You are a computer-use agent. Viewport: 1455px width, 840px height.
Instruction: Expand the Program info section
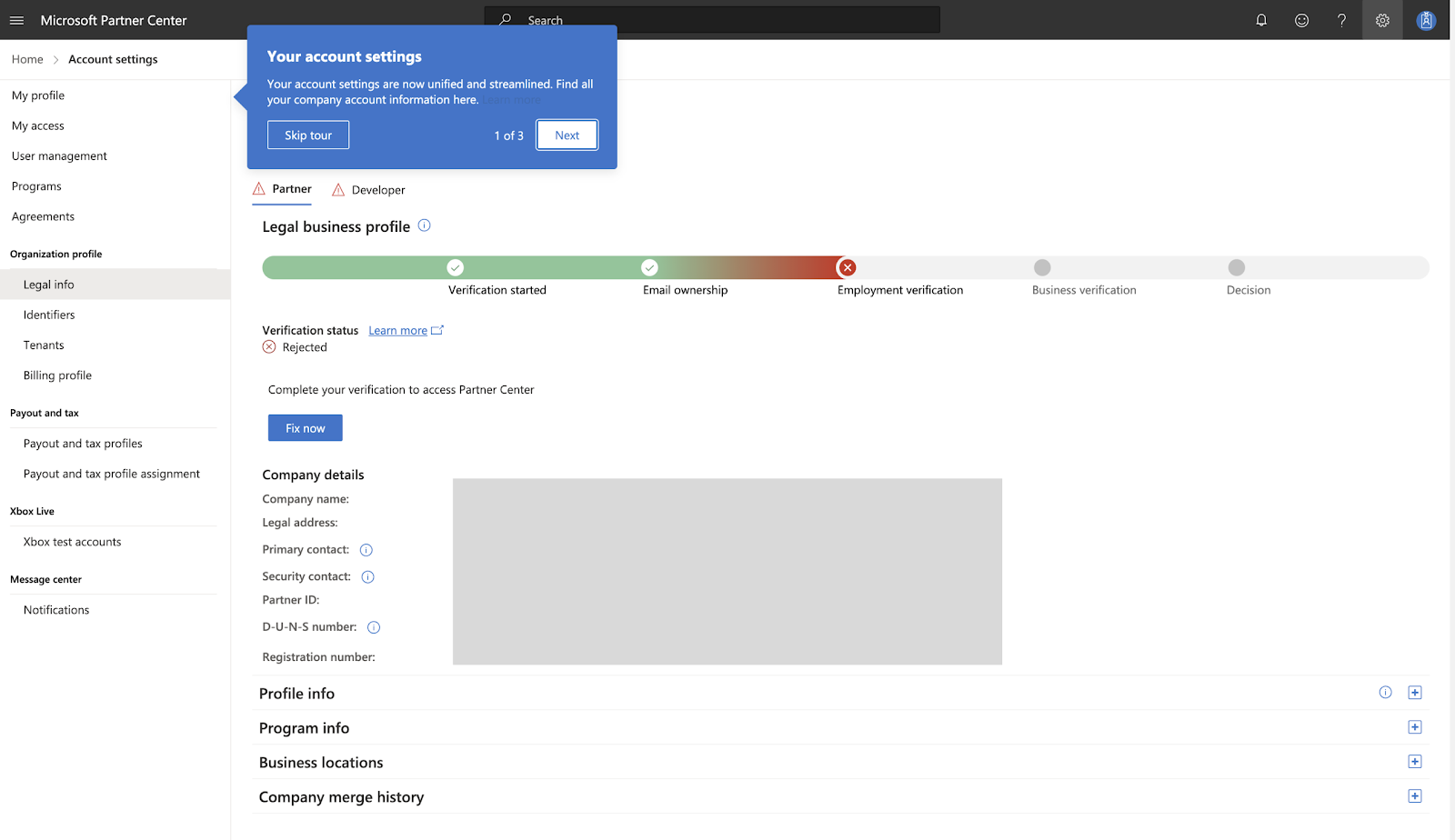click(x=1415, y=727)
